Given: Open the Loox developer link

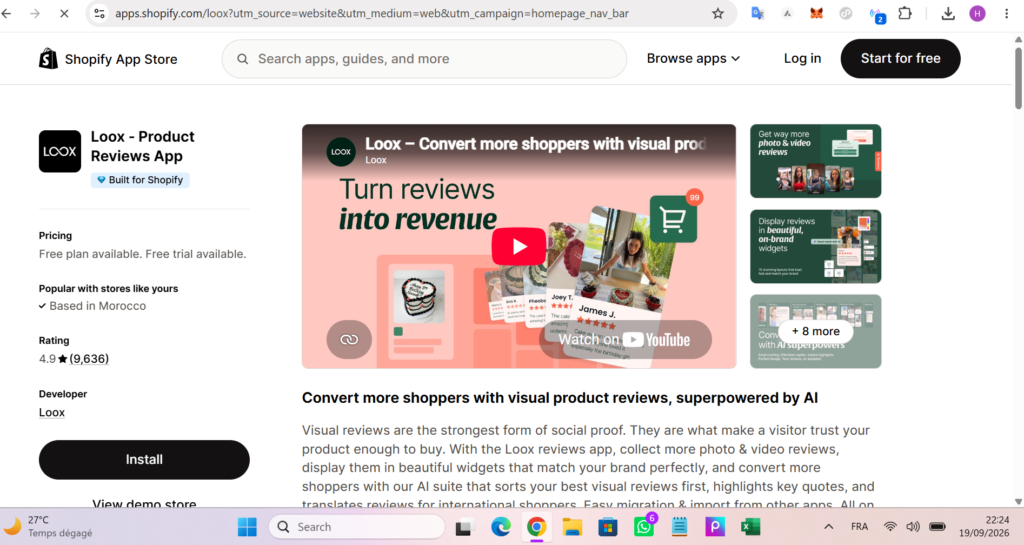Looking at the screenshot, I should [52, 413].
